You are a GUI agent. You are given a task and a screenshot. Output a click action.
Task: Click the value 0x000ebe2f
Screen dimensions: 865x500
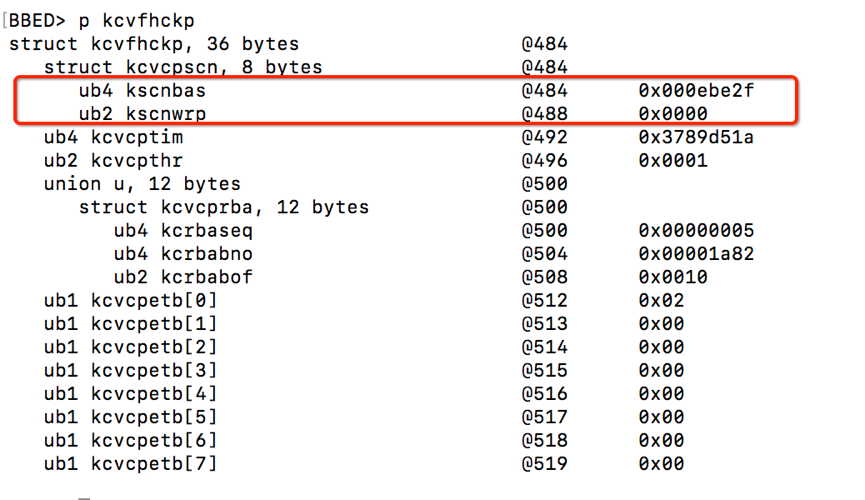point(696,91)
